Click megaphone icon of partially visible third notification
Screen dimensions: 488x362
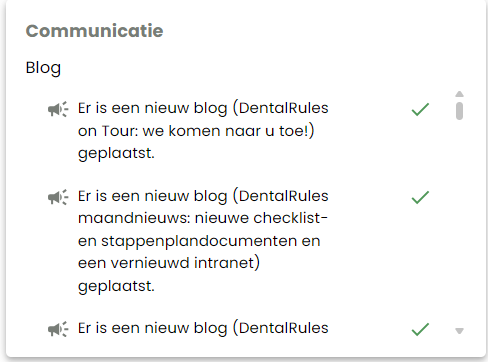(x=58, y=329)
